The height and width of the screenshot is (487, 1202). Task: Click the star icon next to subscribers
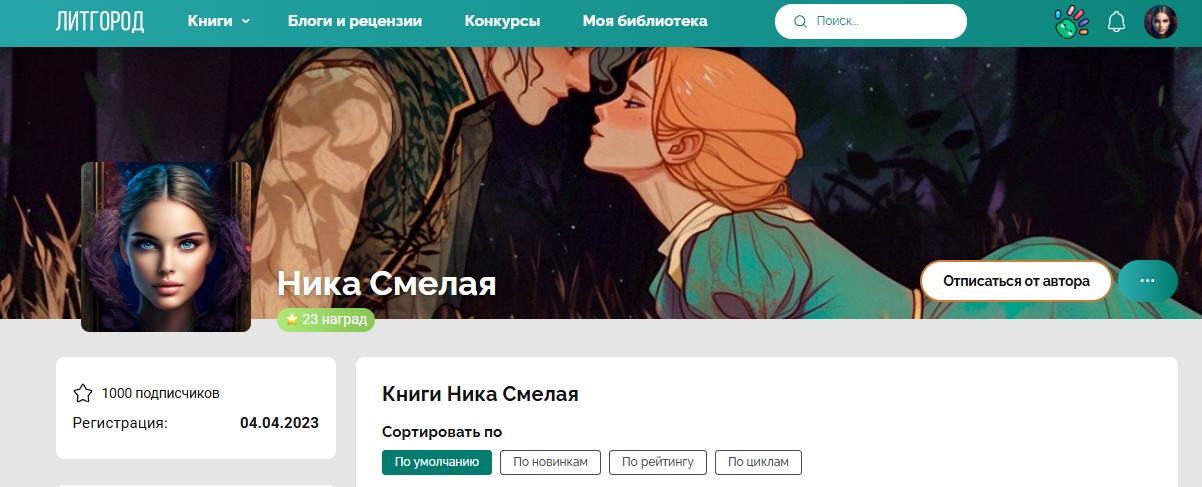[x=83, y=393]
